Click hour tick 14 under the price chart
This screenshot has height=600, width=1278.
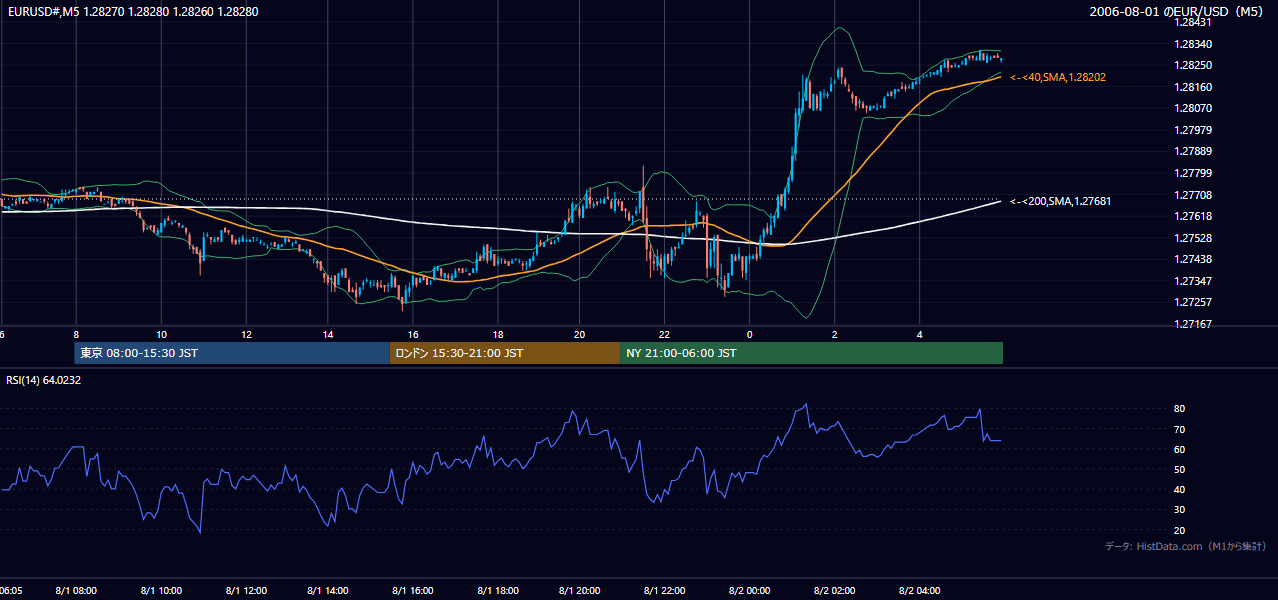coord(329,334)
